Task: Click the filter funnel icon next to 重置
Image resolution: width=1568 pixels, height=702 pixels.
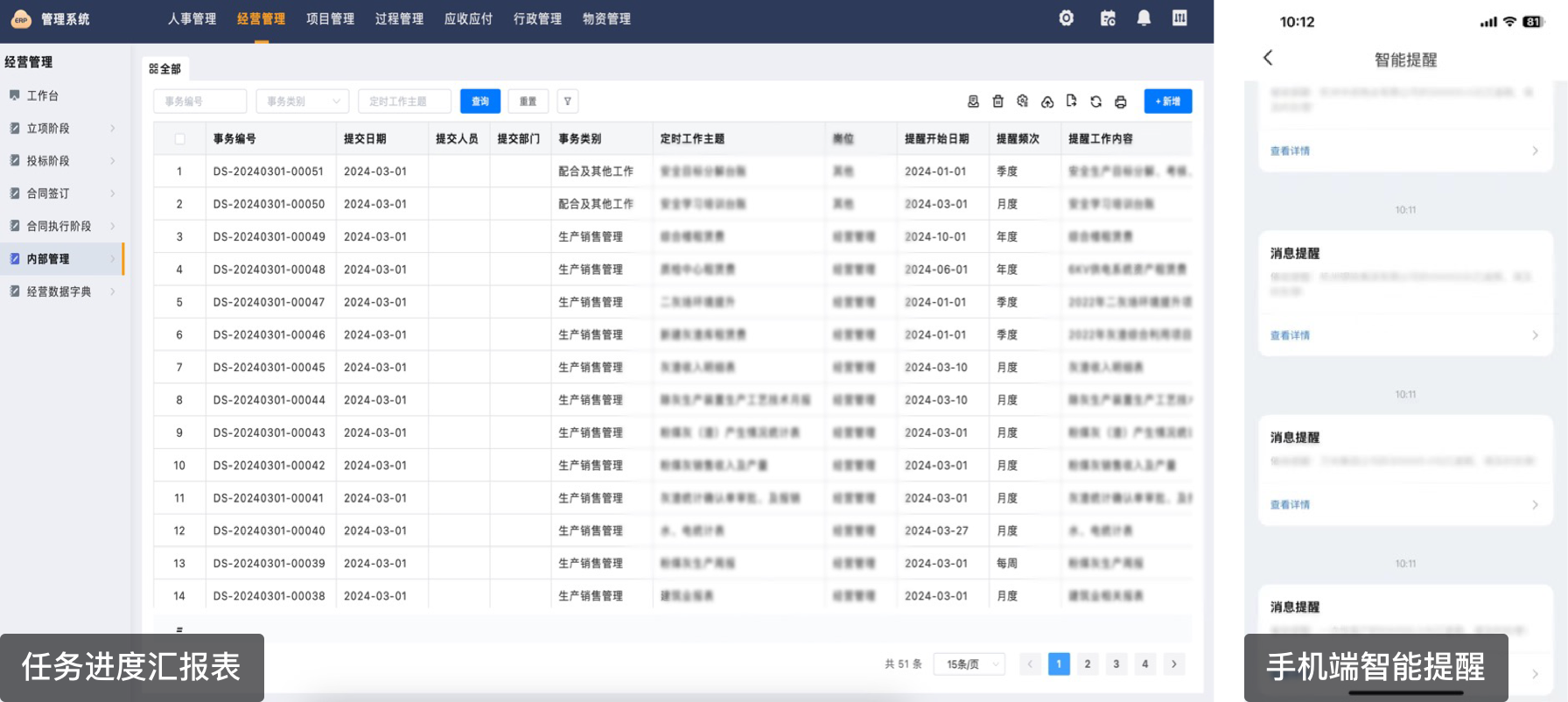Action: (x=567, y=102)
